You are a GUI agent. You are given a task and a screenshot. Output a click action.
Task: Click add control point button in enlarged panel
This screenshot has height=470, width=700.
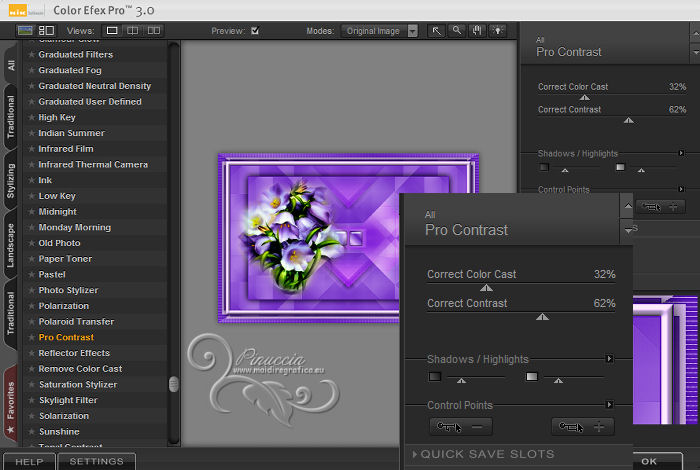(583, 427)
